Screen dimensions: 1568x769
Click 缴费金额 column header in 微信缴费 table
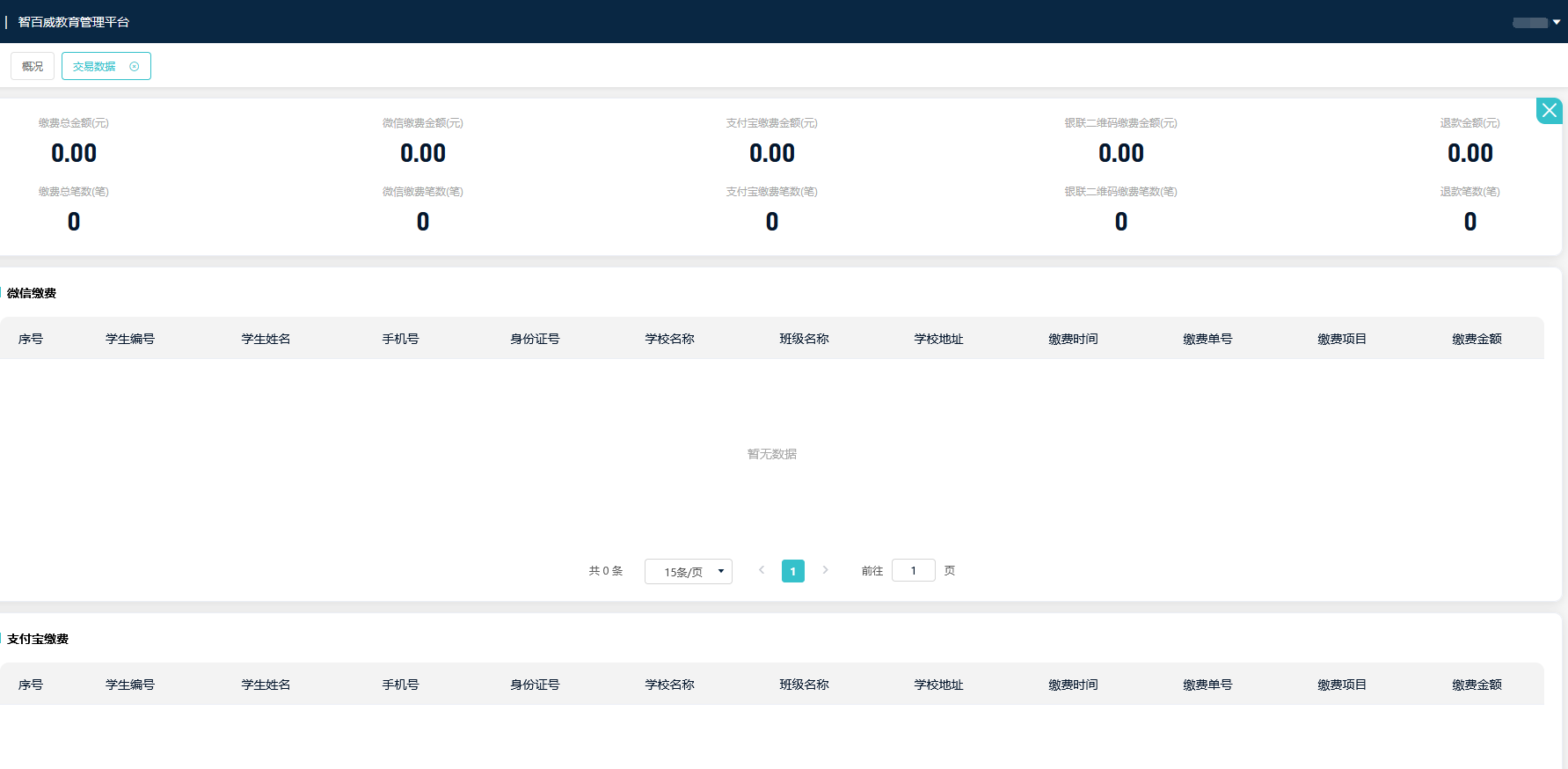[1477, 339]
